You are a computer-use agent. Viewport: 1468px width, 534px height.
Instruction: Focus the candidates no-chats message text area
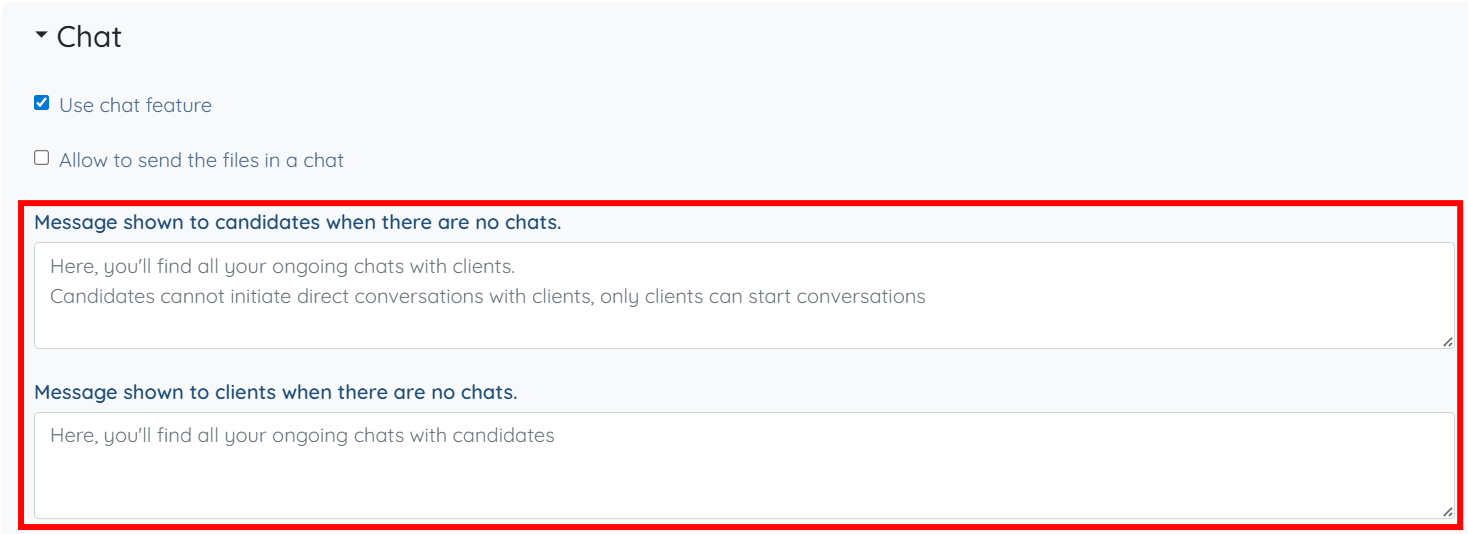pos(743,295)
